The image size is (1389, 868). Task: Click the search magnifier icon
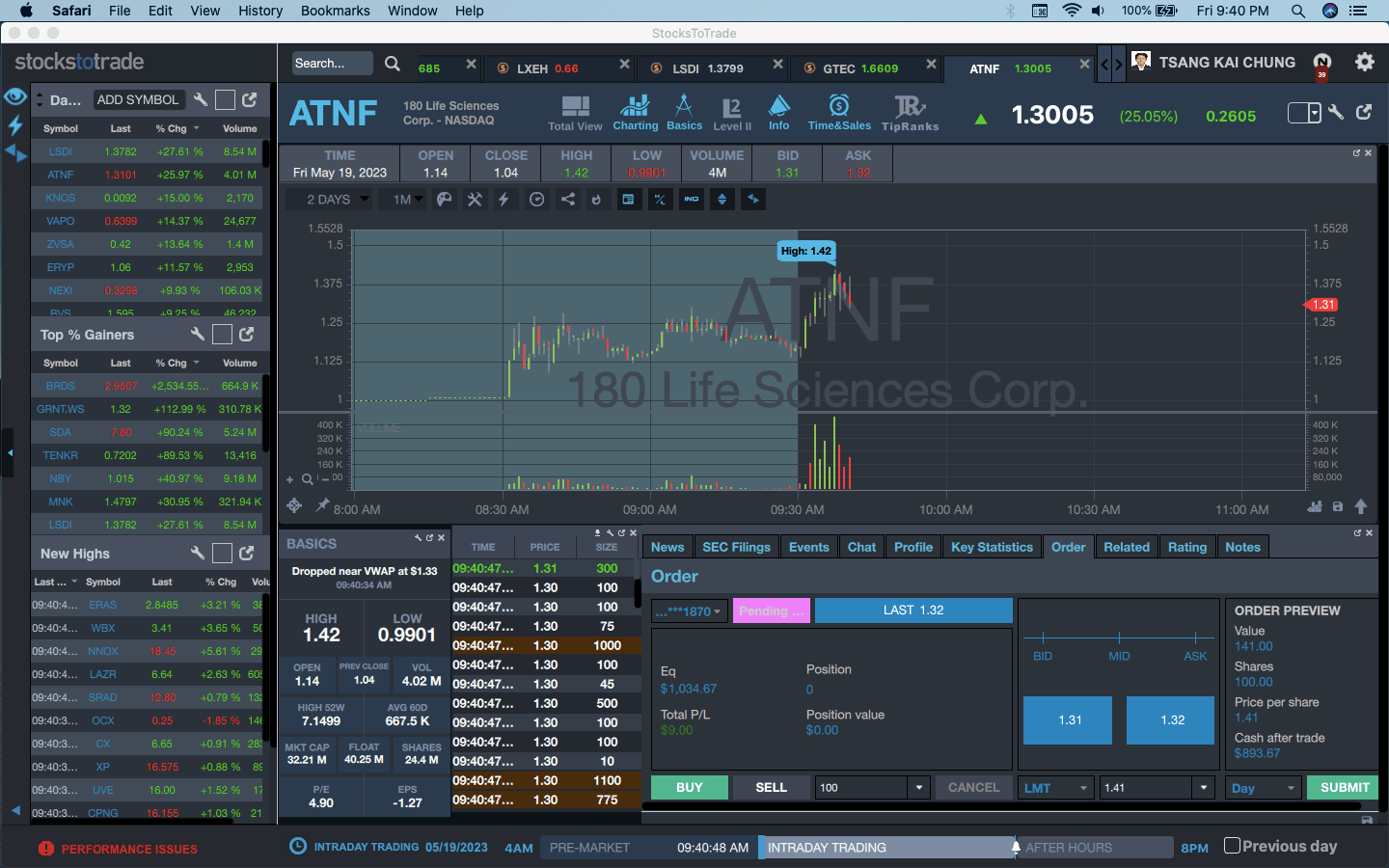coord(393,64)
